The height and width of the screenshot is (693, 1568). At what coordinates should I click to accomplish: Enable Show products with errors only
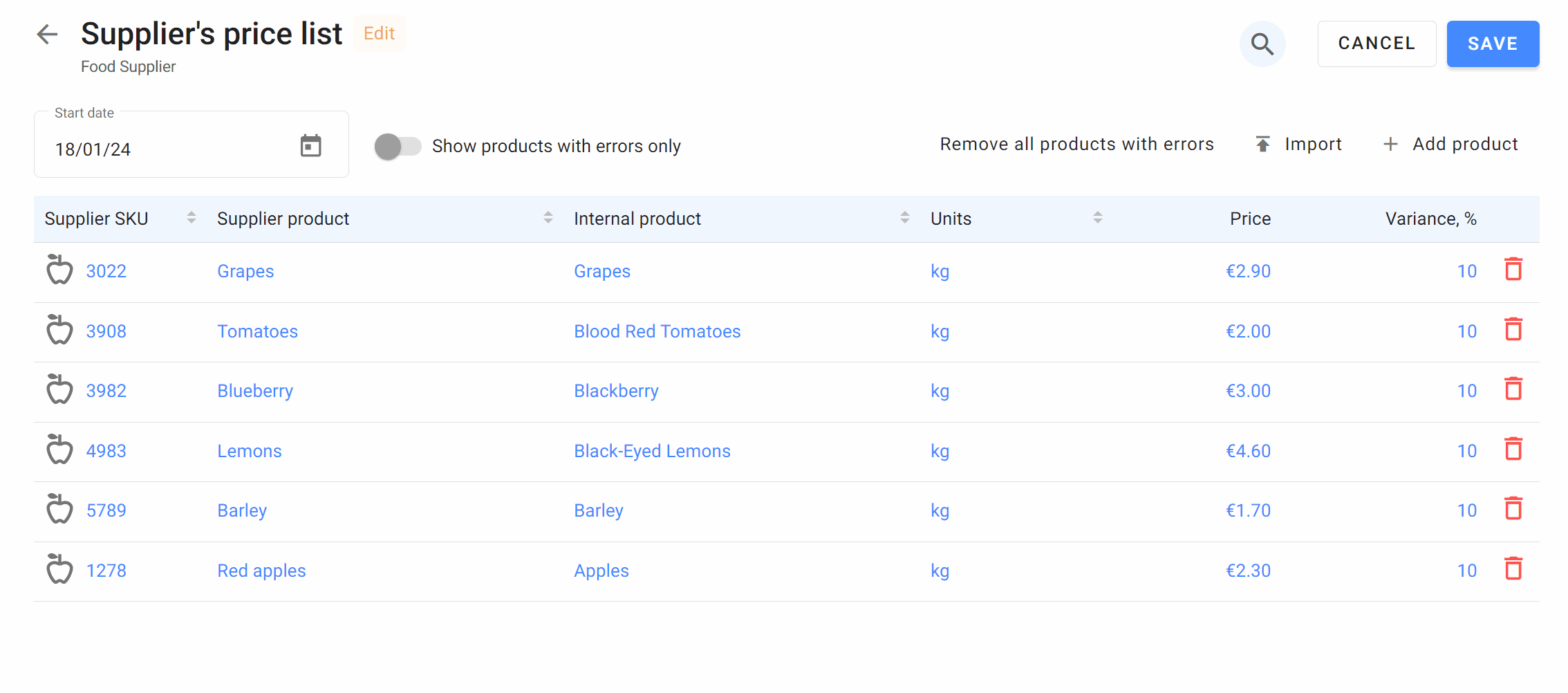pyautogui.click(x=398, y=147)
